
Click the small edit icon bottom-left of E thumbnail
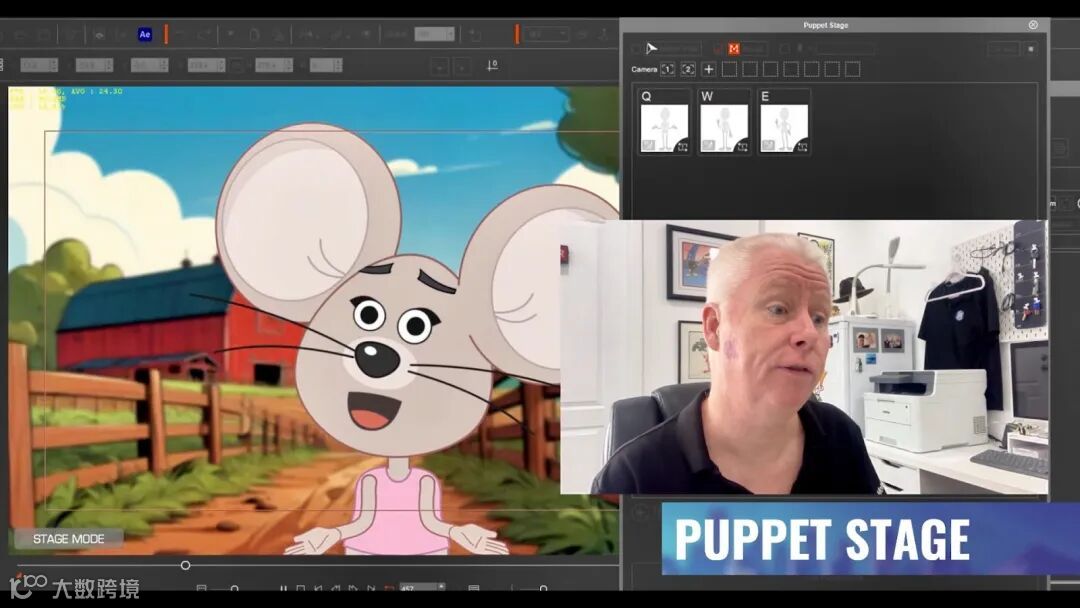768,145
